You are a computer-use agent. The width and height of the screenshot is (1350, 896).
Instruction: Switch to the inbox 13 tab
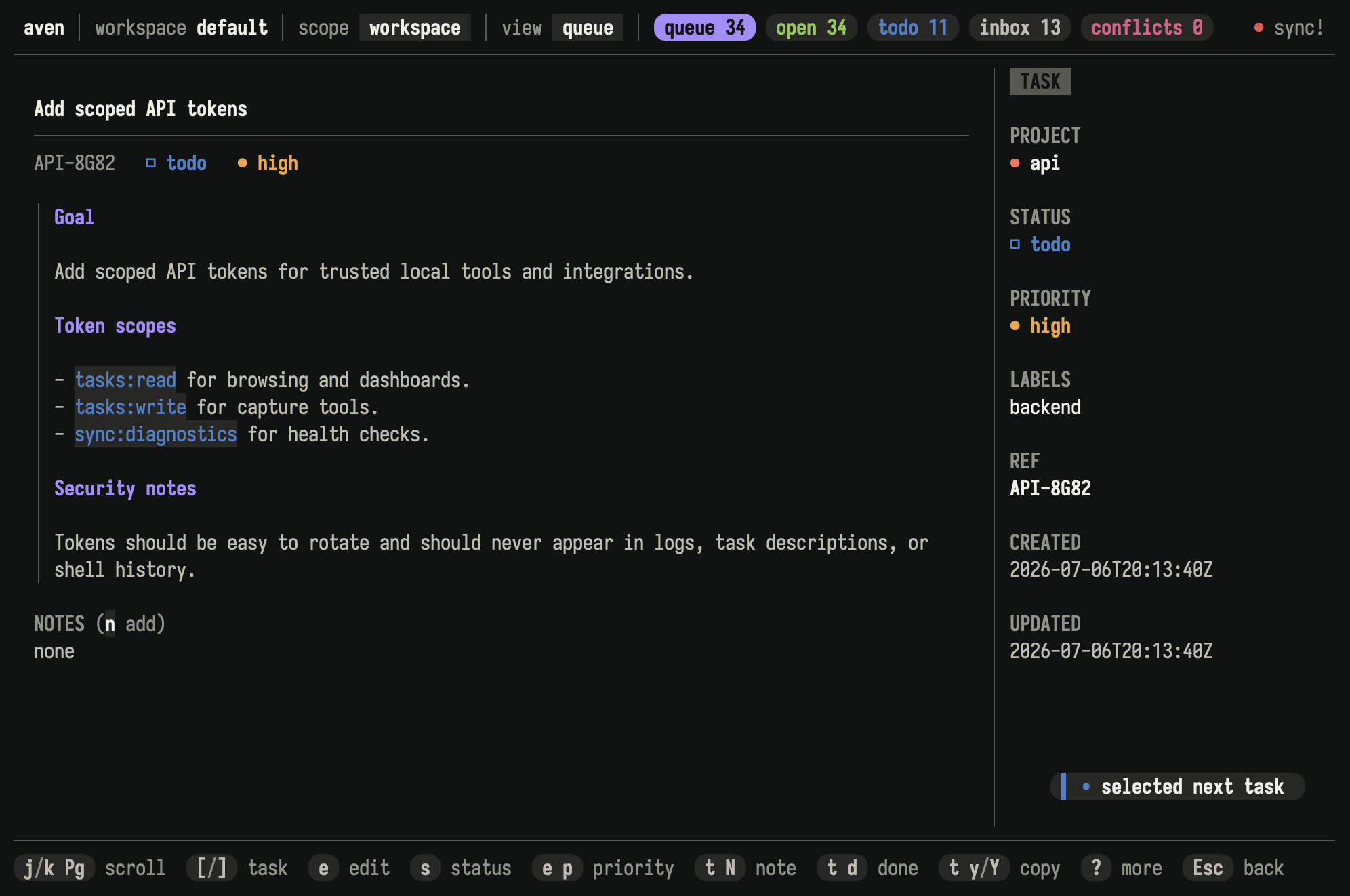[x=1019, y=28]
